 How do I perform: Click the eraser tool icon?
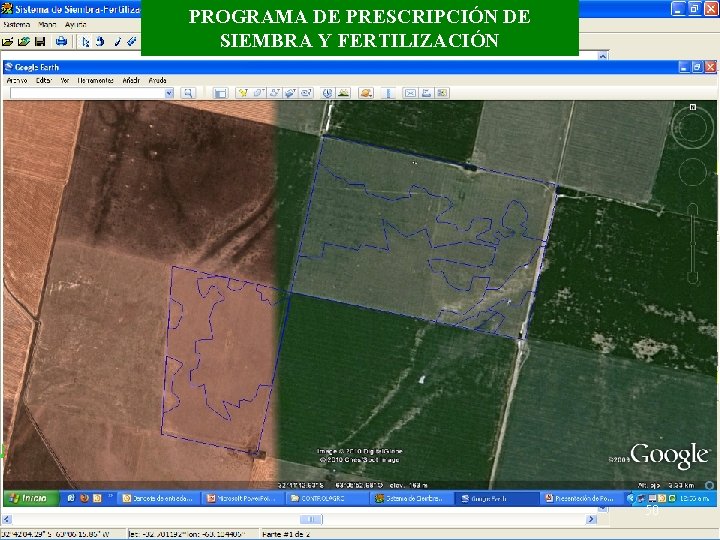pyautogui.click(x=132, y=42)
